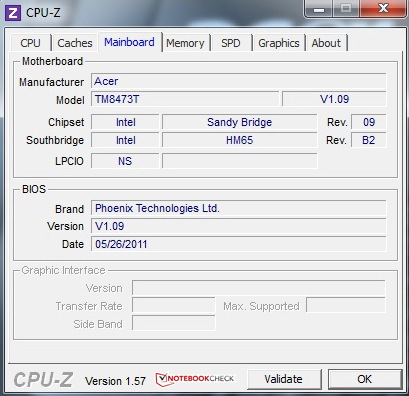Switch to the CPU tab
Viewport: 409px width, 396px height.
[30, 43]
